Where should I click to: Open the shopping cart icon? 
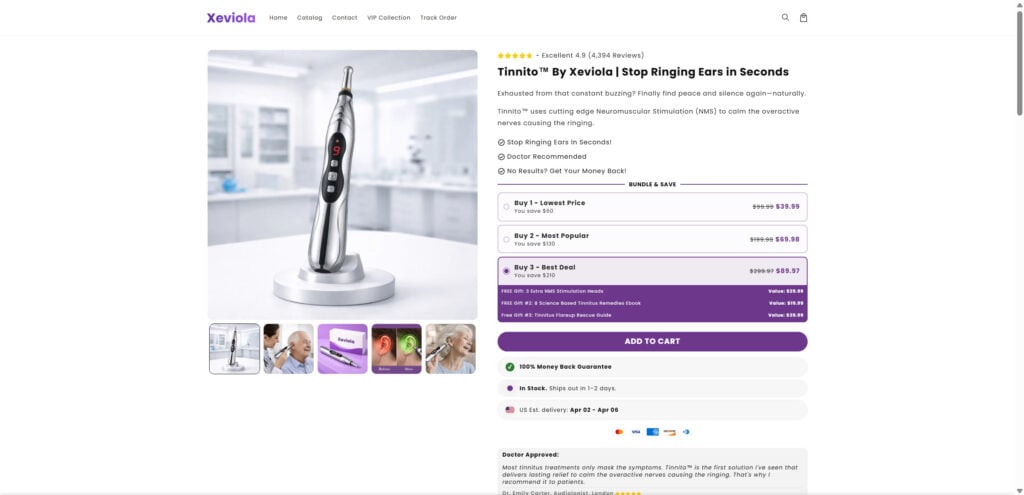coord(803,17)
